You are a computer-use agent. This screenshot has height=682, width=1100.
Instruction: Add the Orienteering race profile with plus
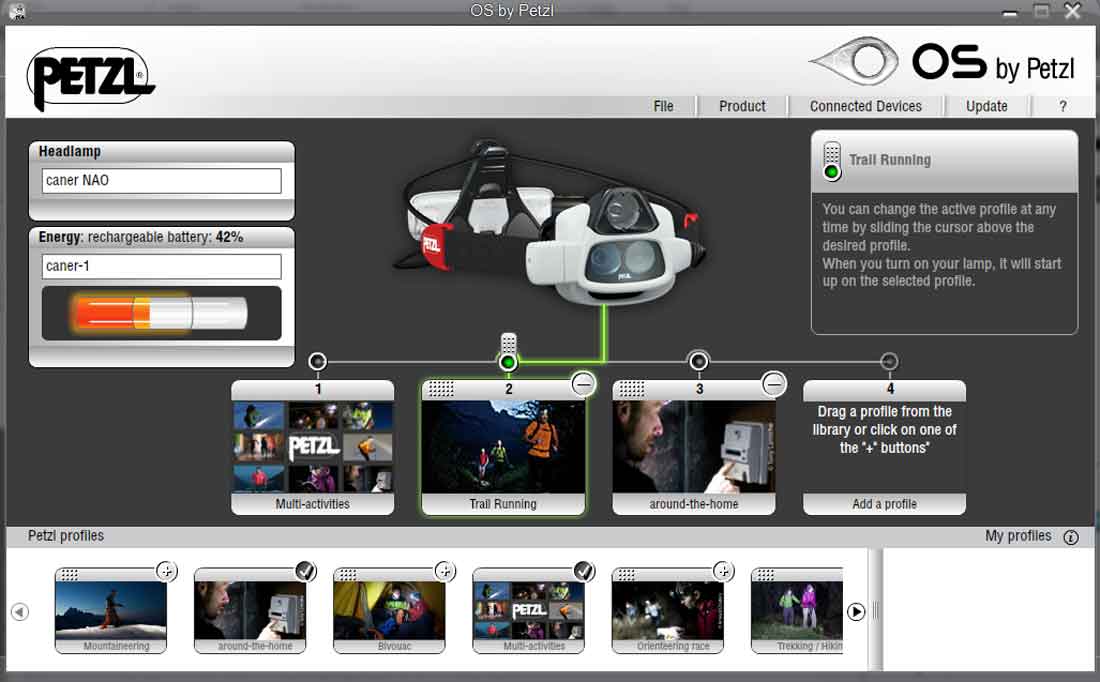coord(723,571)
